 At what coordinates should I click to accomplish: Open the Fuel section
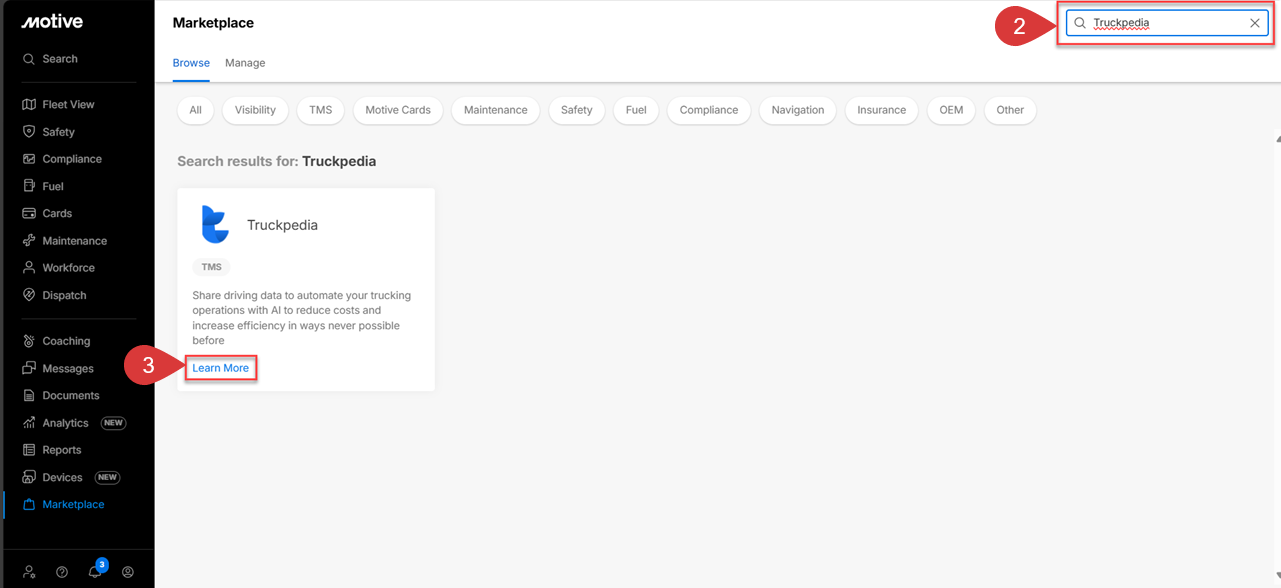[53, 185]
